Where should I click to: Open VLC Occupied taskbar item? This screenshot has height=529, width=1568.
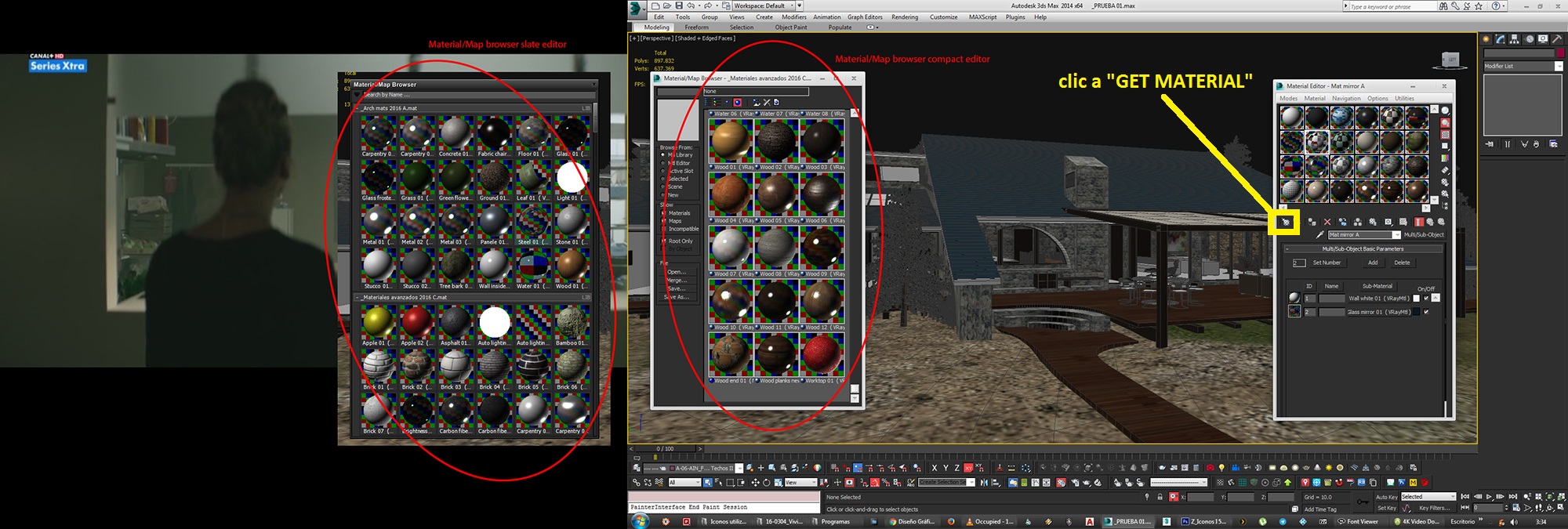[x=990, y=521]
